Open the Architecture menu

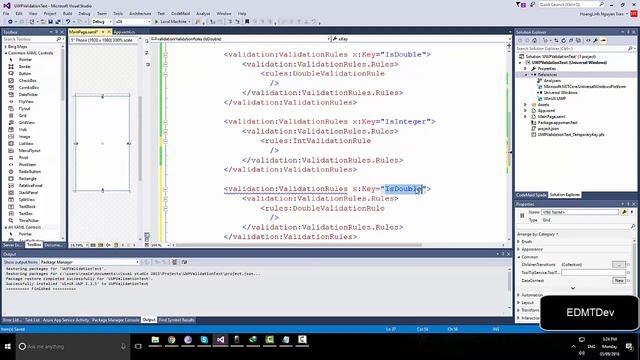click(x=140, y=13)
